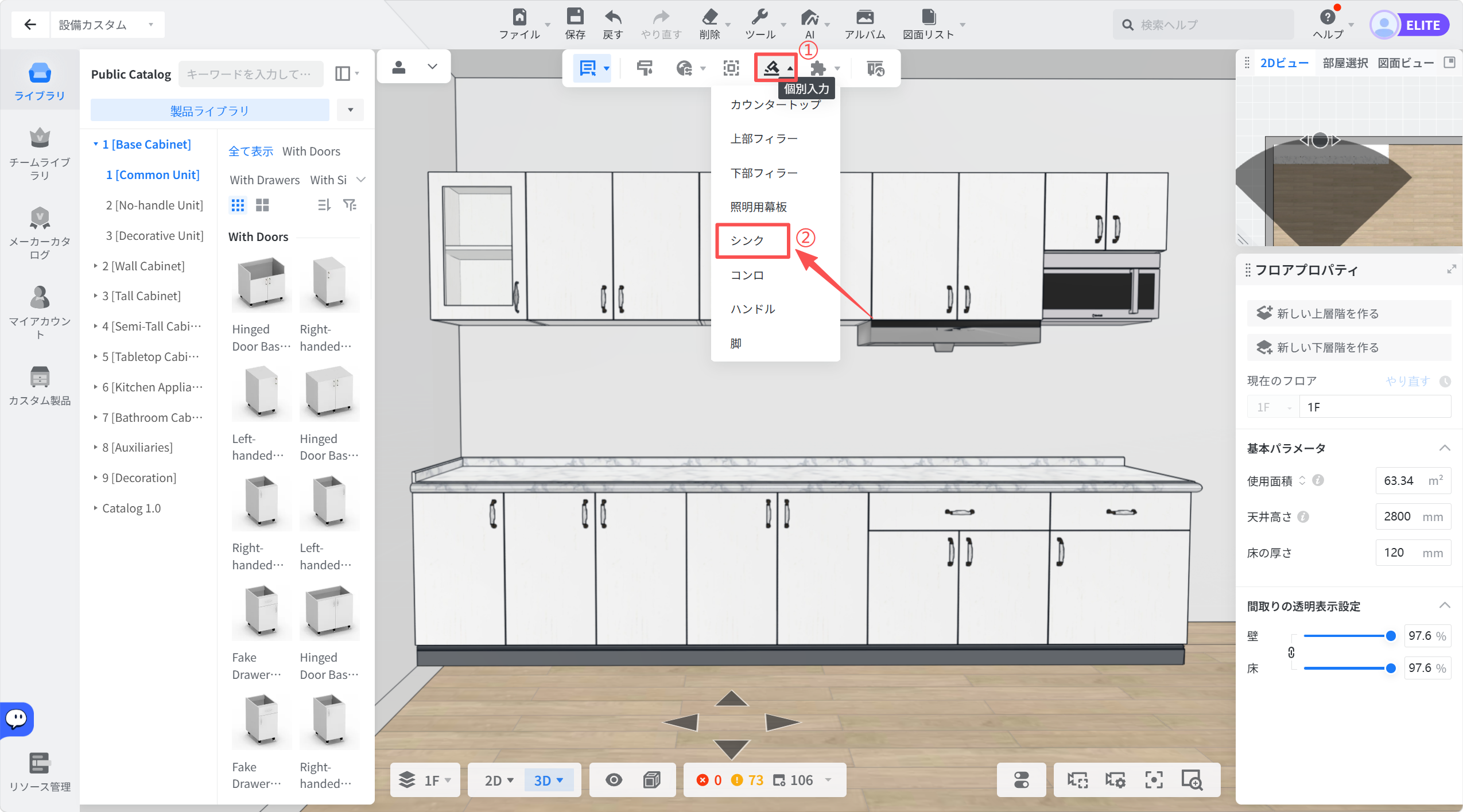This screenshot has width=1463, height=812.
Task: Select シンク from the dropdown menu
Action: (747, 240)
